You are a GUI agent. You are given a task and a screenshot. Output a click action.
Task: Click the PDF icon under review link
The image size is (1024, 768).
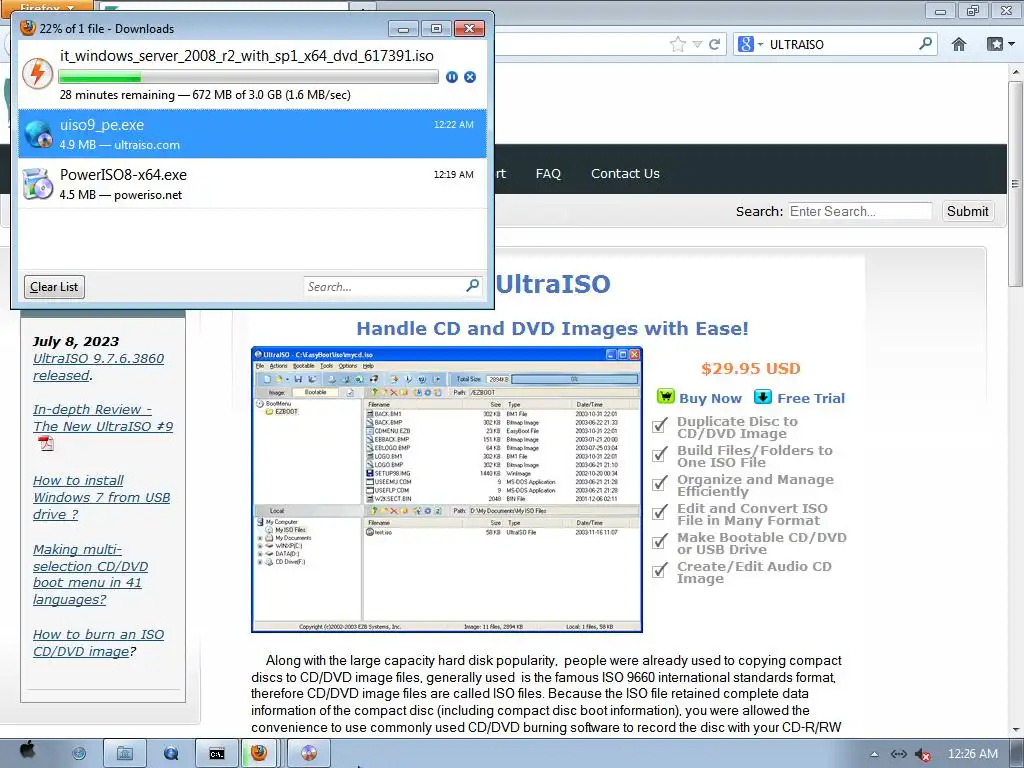46,443
